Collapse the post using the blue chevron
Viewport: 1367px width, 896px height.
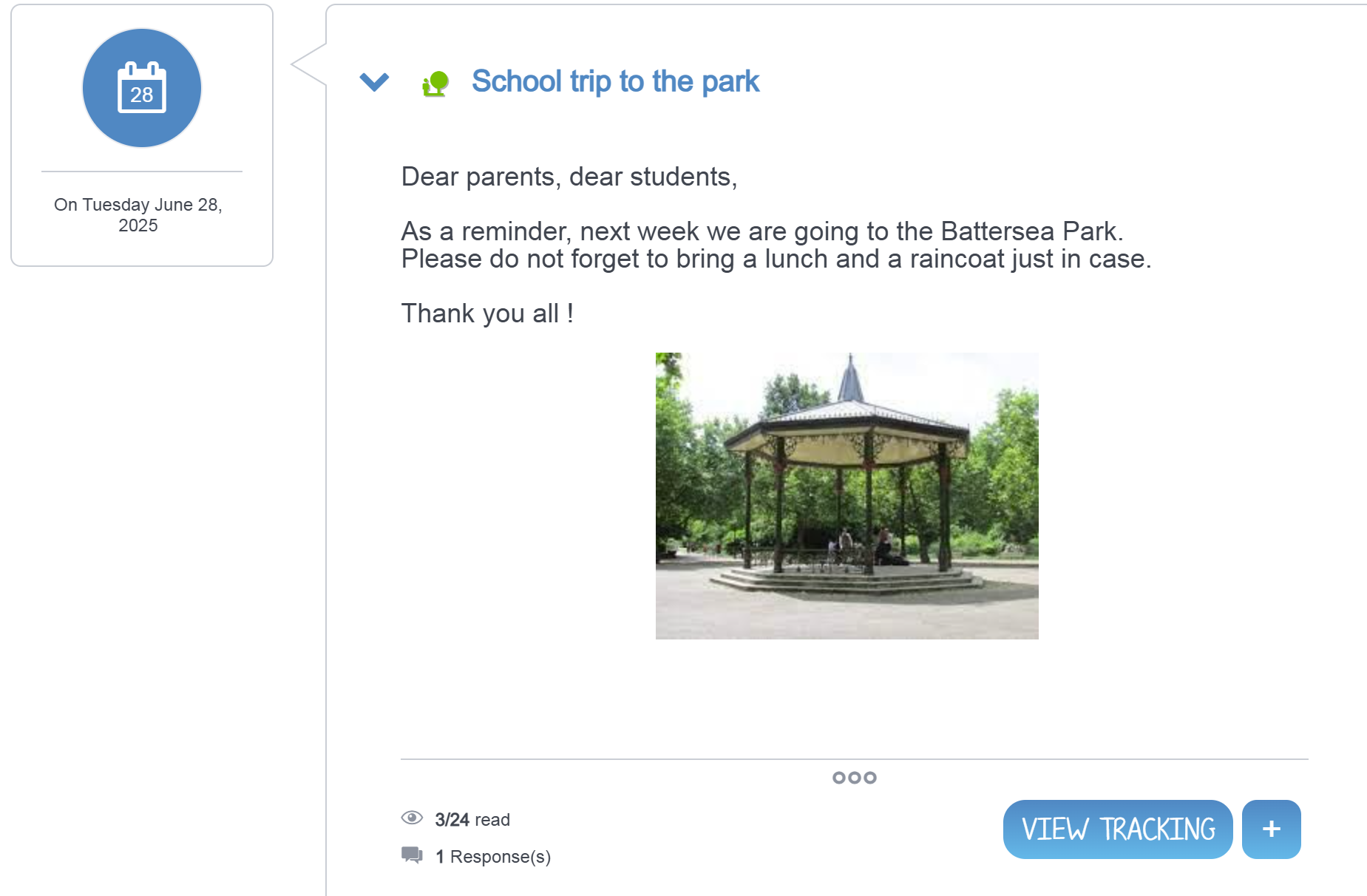point(374,81)
